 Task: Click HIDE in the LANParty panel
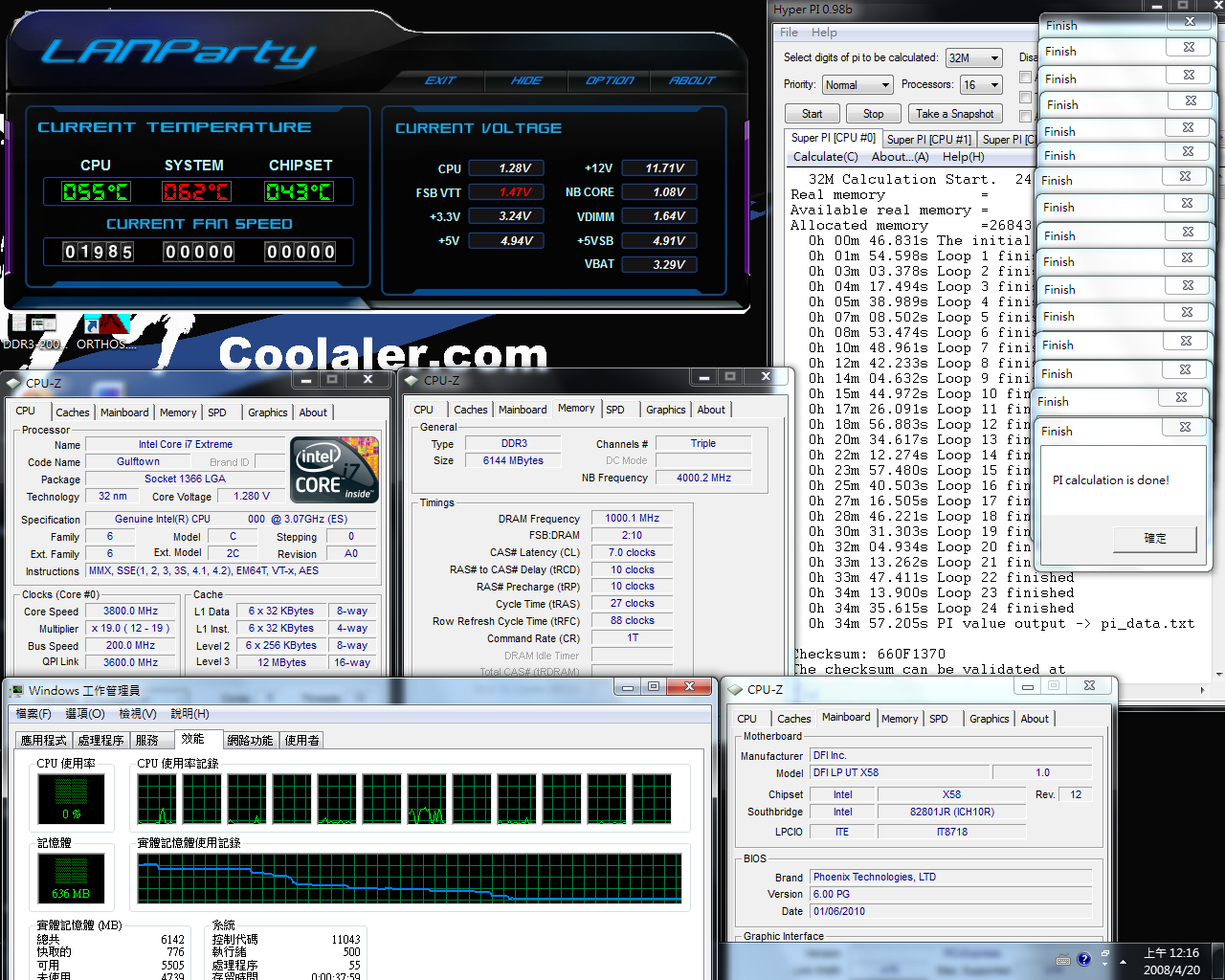tap(526, 80)
